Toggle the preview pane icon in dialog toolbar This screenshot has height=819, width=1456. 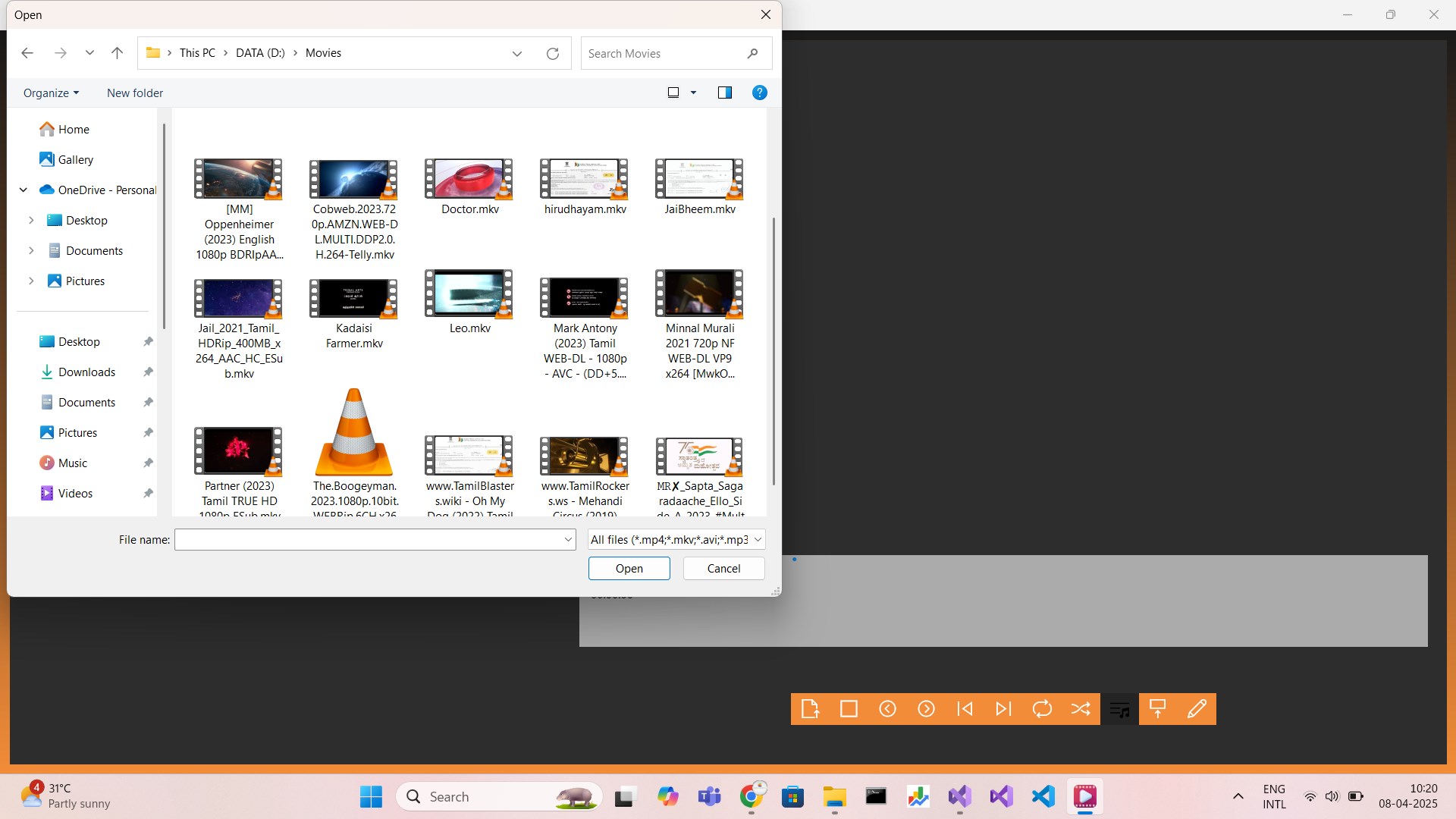click(725, 93)
